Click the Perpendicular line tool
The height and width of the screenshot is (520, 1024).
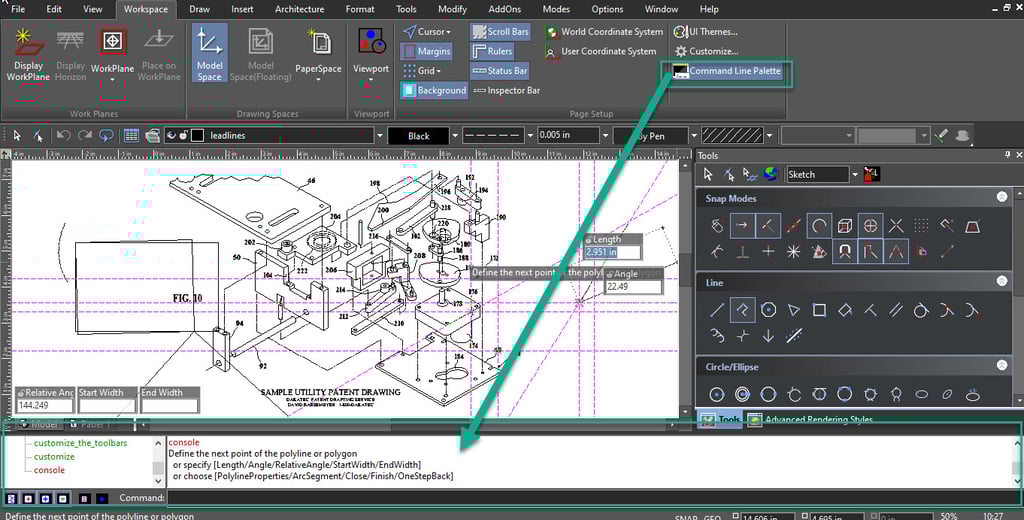(x=871, y=310)
